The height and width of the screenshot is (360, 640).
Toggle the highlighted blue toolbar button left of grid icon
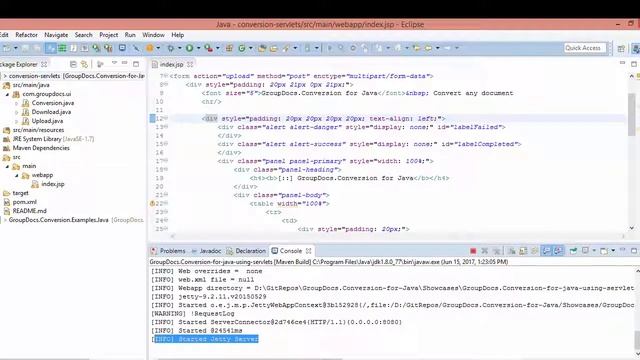click(51, 48)
